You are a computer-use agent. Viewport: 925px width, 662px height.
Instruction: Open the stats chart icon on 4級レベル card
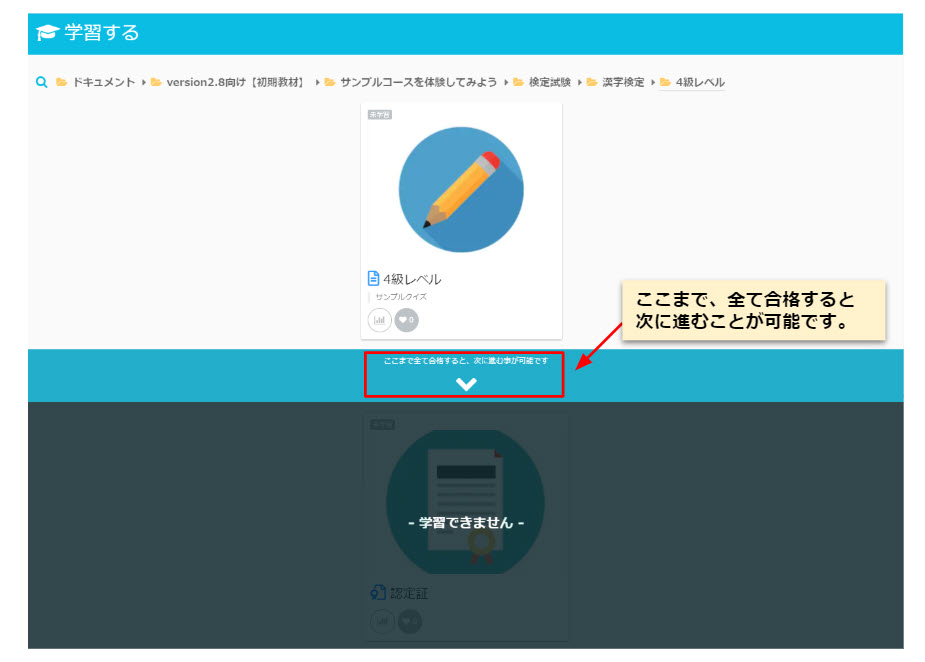pos(380,320)
